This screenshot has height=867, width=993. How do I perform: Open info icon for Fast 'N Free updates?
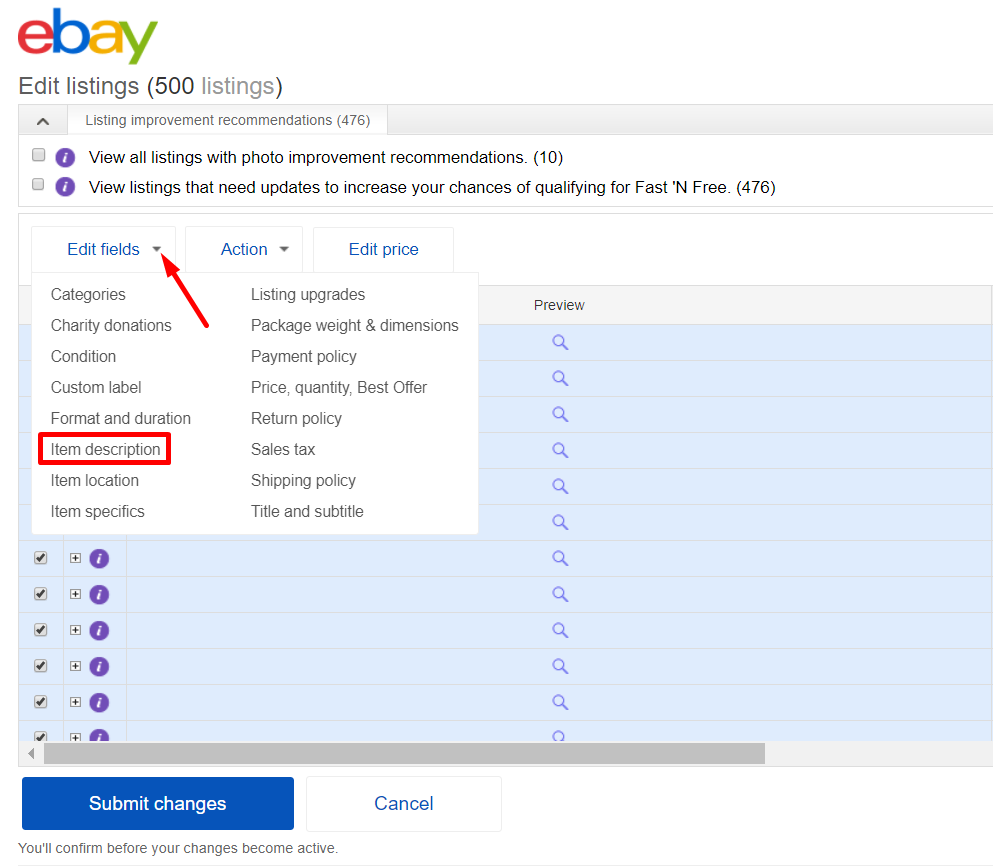coord(65,187)
